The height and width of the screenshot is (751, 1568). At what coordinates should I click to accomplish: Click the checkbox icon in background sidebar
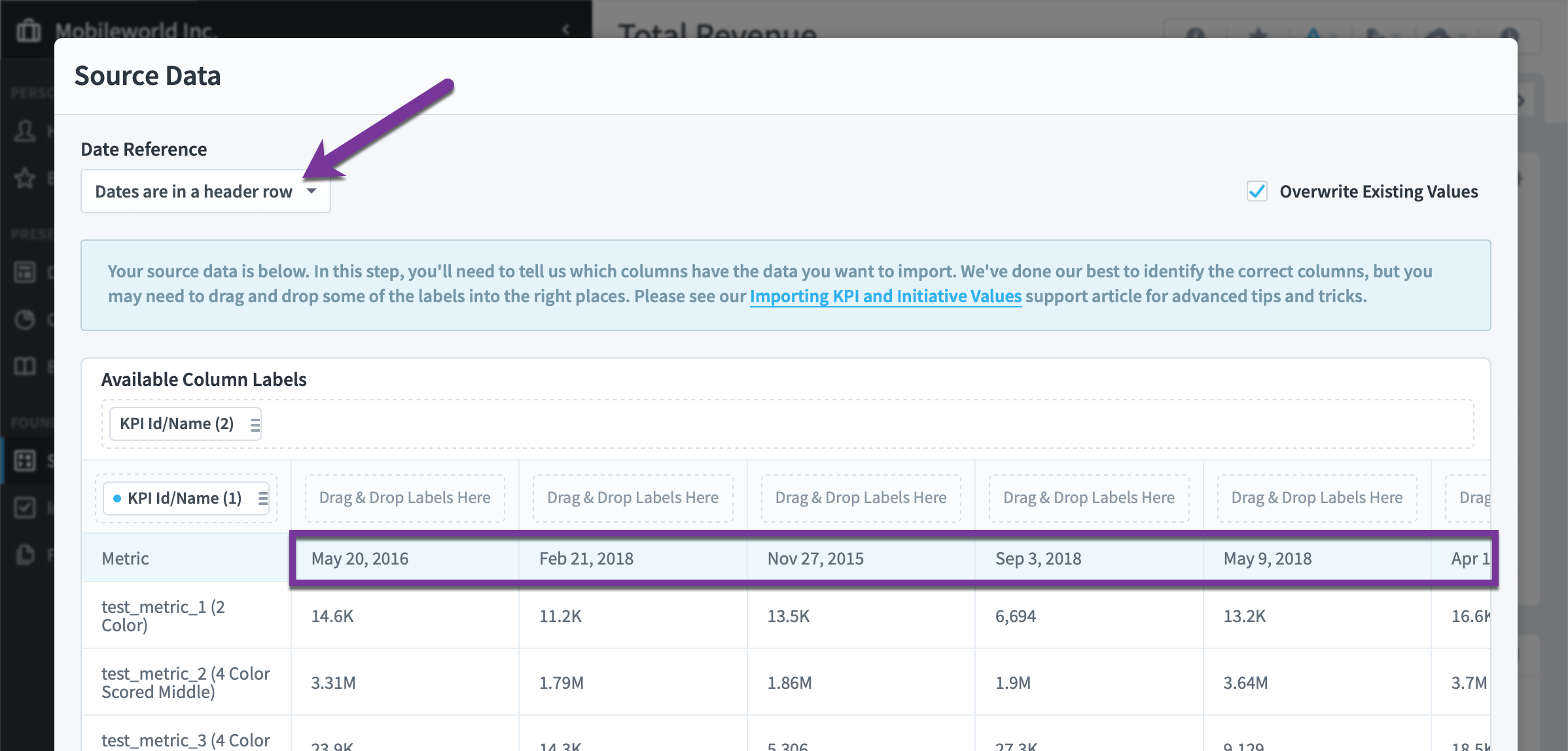pos(26,507)
